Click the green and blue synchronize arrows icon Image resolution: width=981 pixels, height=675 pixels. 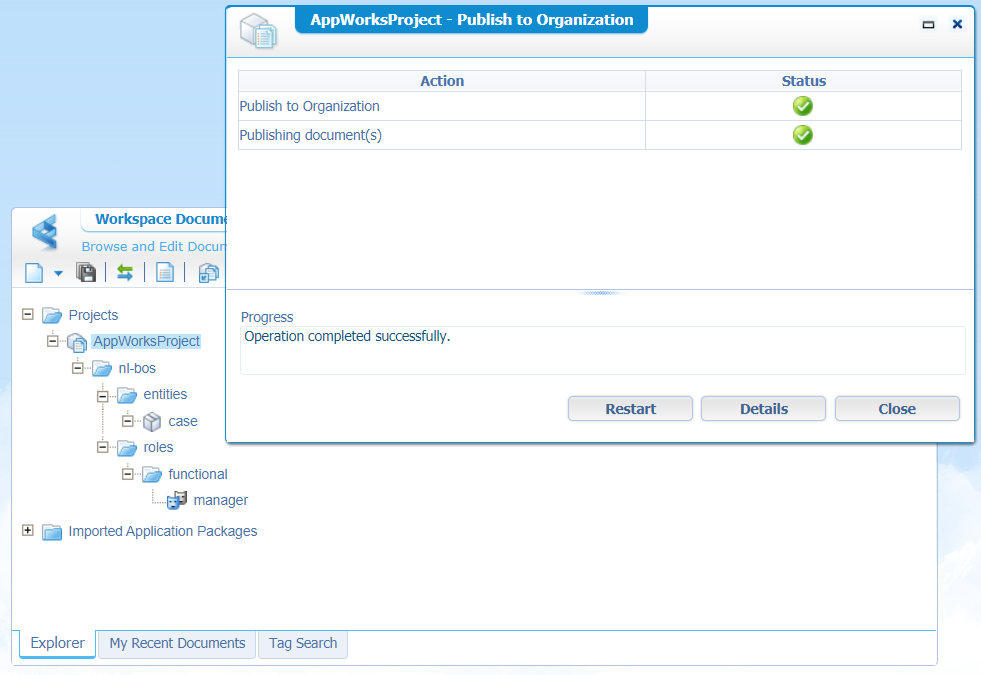(x=125, y=272)
